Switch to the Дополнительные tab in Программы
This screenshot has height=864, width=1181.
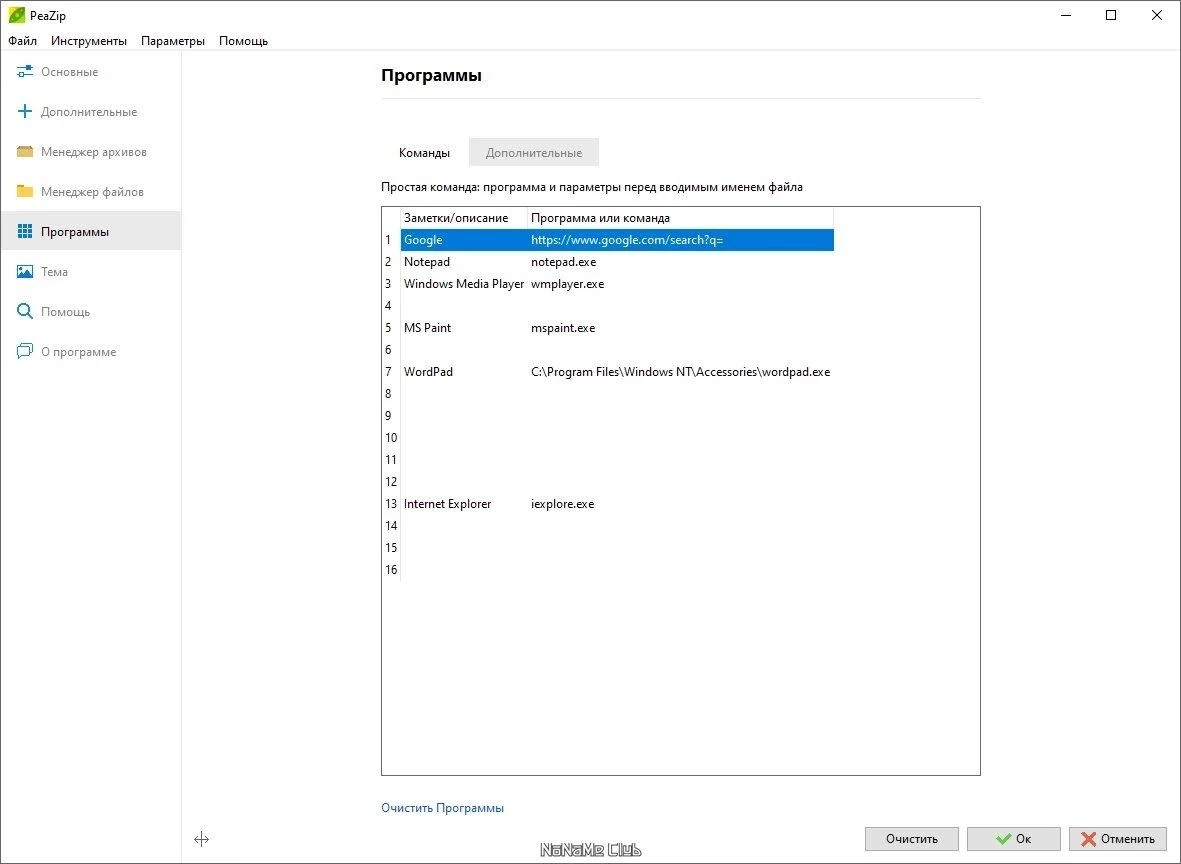[x=533, y=152]
